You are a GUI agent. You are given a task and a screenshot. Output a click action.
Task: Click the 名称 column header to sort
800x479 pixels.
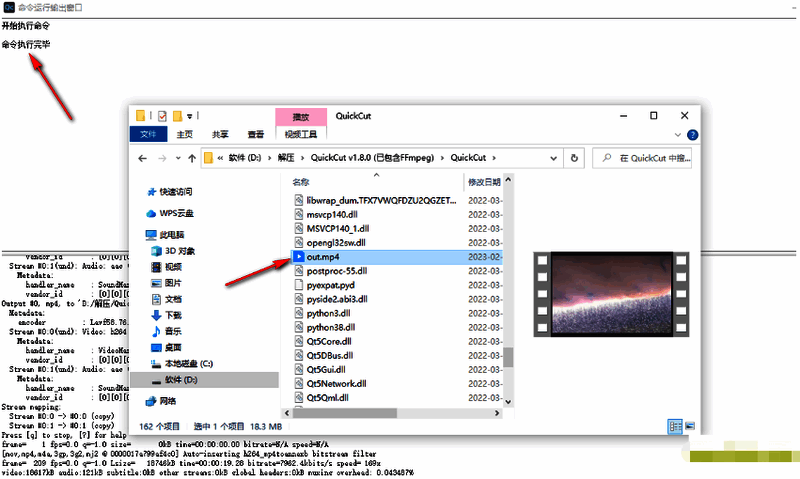[x=301, y=182]
